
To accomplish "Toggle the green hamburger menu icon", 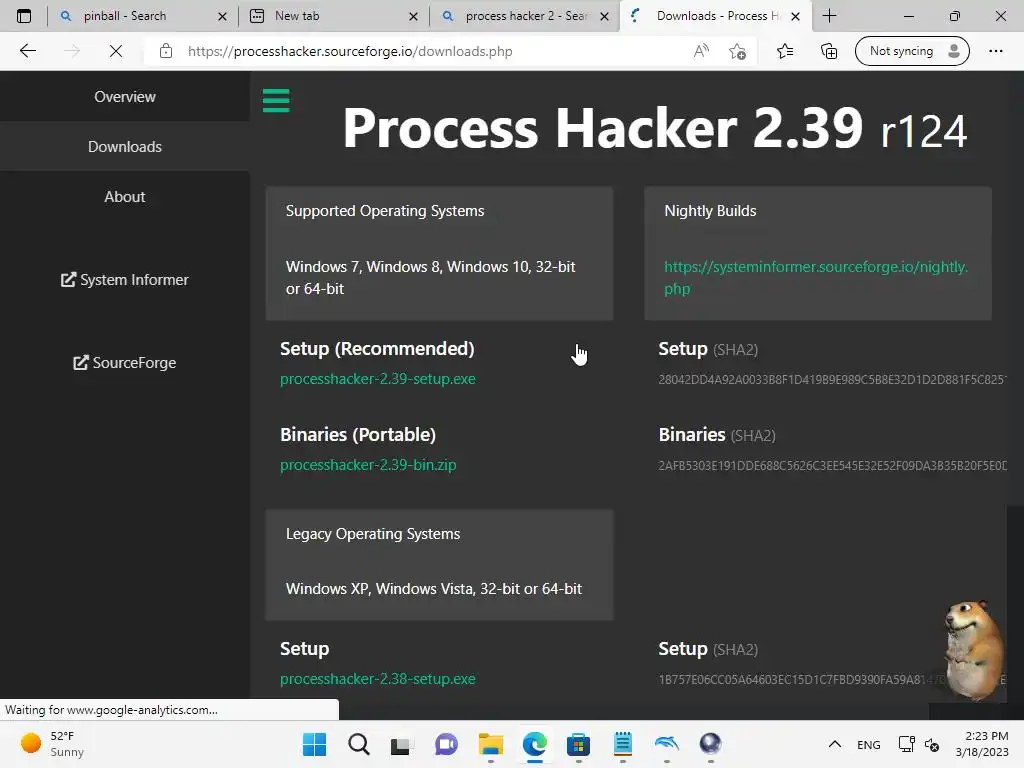I will click(276, 101).
